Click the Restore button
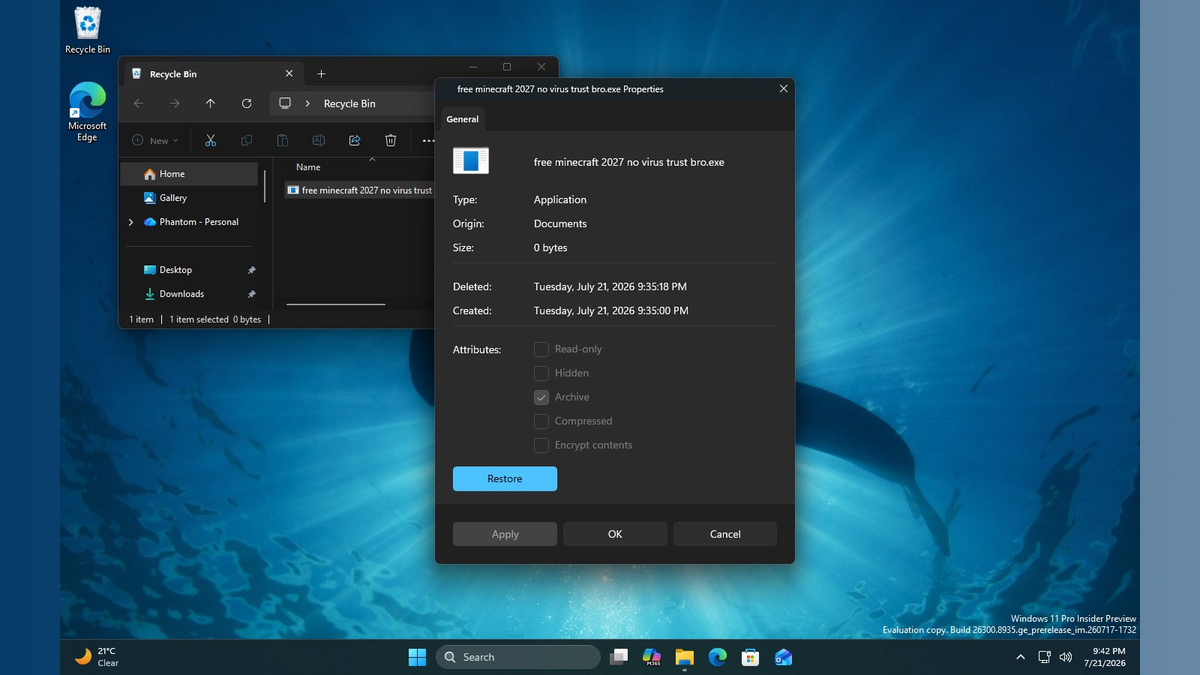 pos(505,479)
